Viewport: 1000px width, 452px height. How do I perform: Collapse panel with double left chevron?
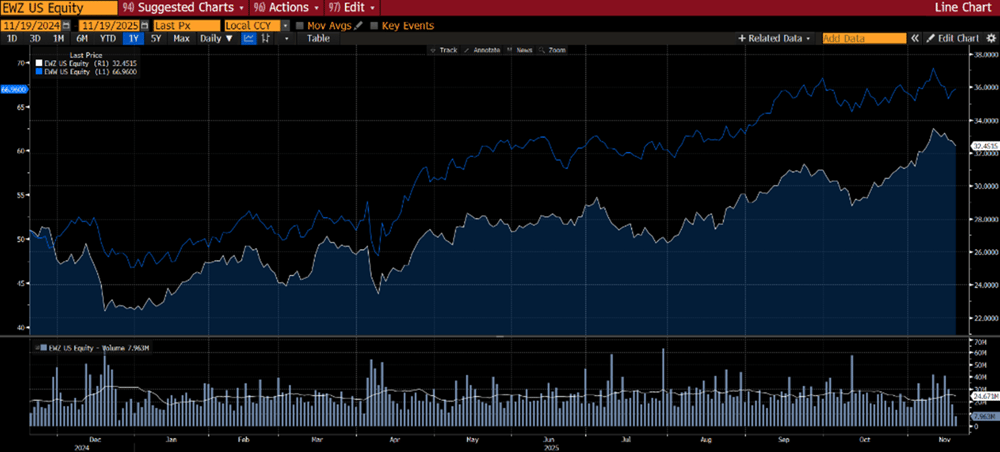click(x=914, y=38)
